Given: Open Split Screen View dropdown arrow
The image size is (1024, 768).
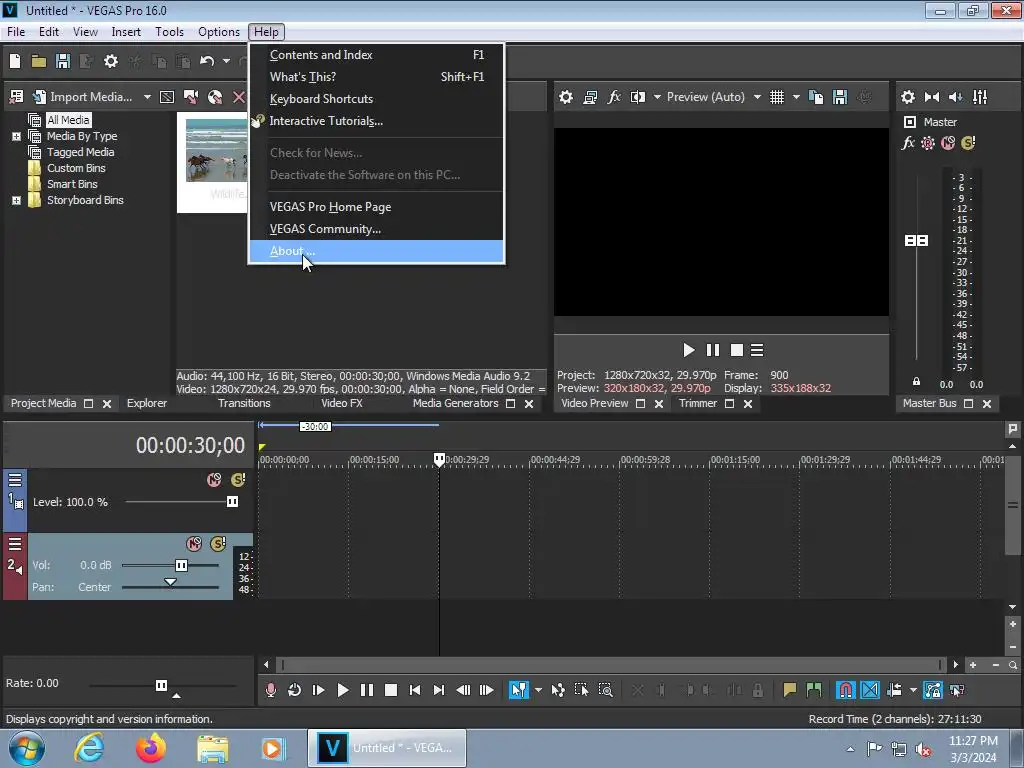Looking at the screenshot, I should 657,97.
